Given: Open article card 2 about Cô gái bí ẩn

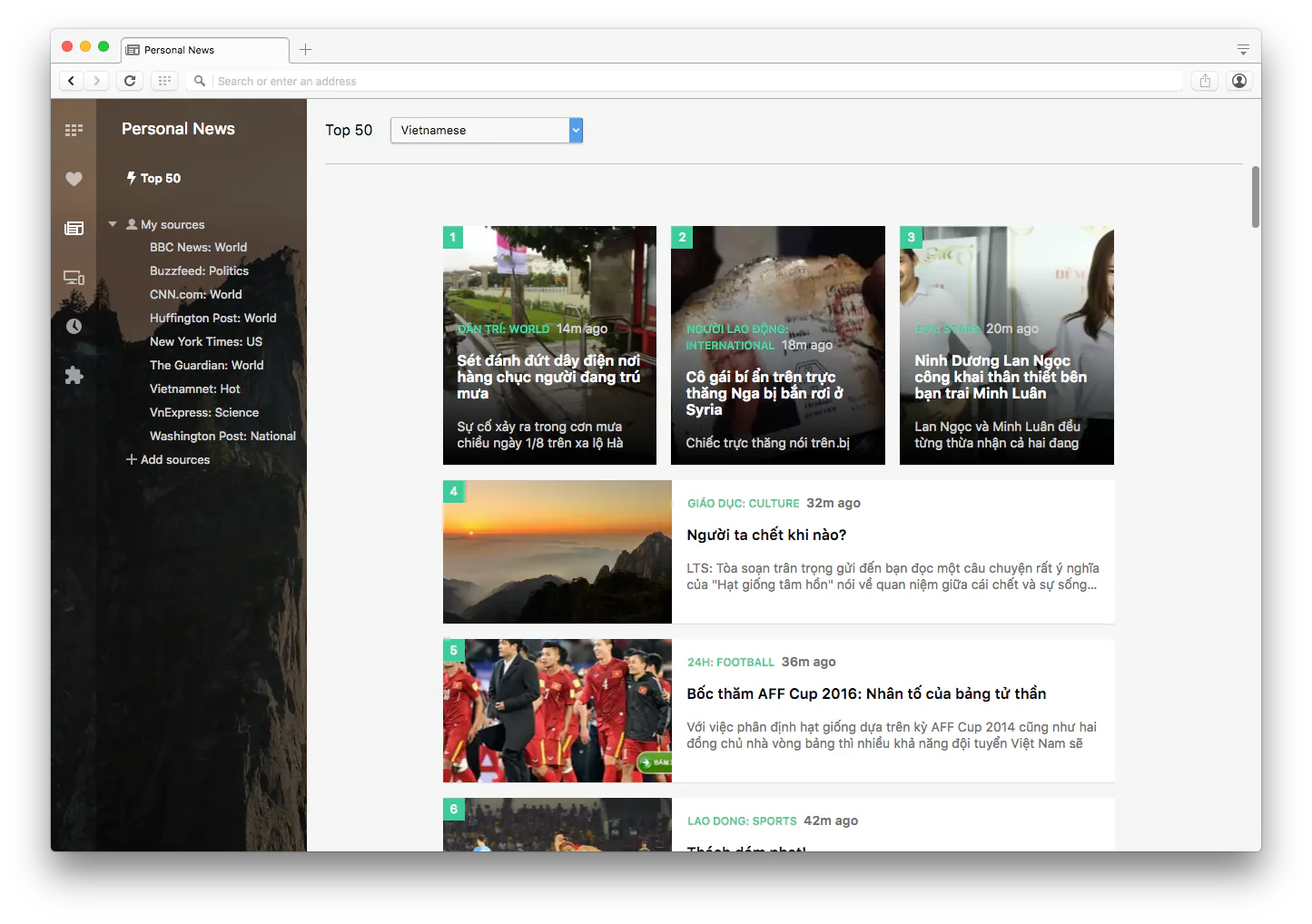Looking at the screenshot, I should [778, 345].
